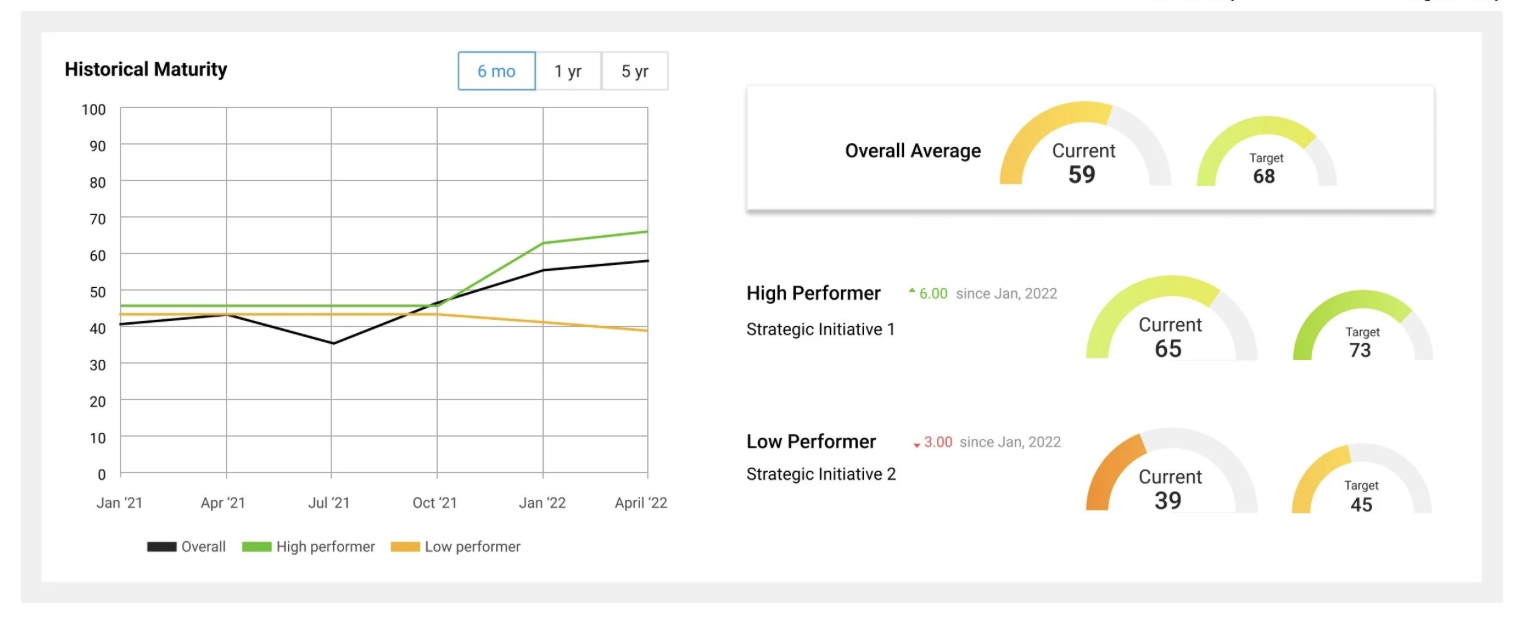This screenshot has width=1522, height=620.
Task: Click the High Performer heading
Action: (x=813, y=293)
